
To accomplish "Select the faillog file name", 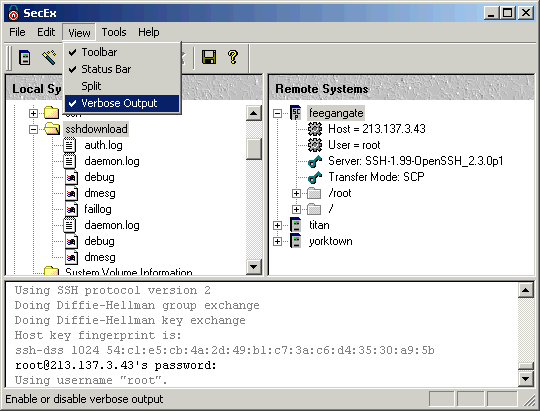I will coord(98,209).
